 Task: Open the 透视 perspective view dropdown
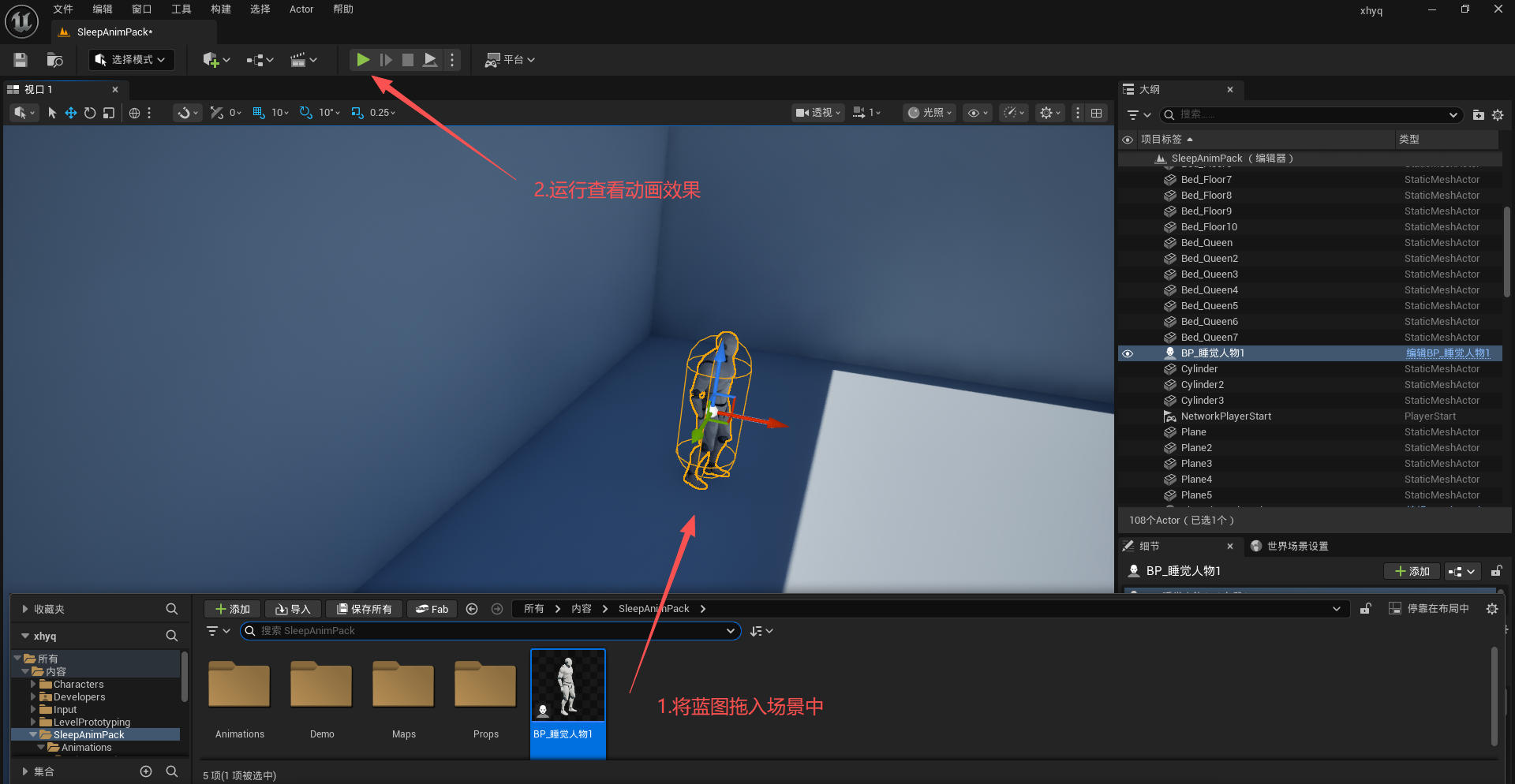pos(819,113)
